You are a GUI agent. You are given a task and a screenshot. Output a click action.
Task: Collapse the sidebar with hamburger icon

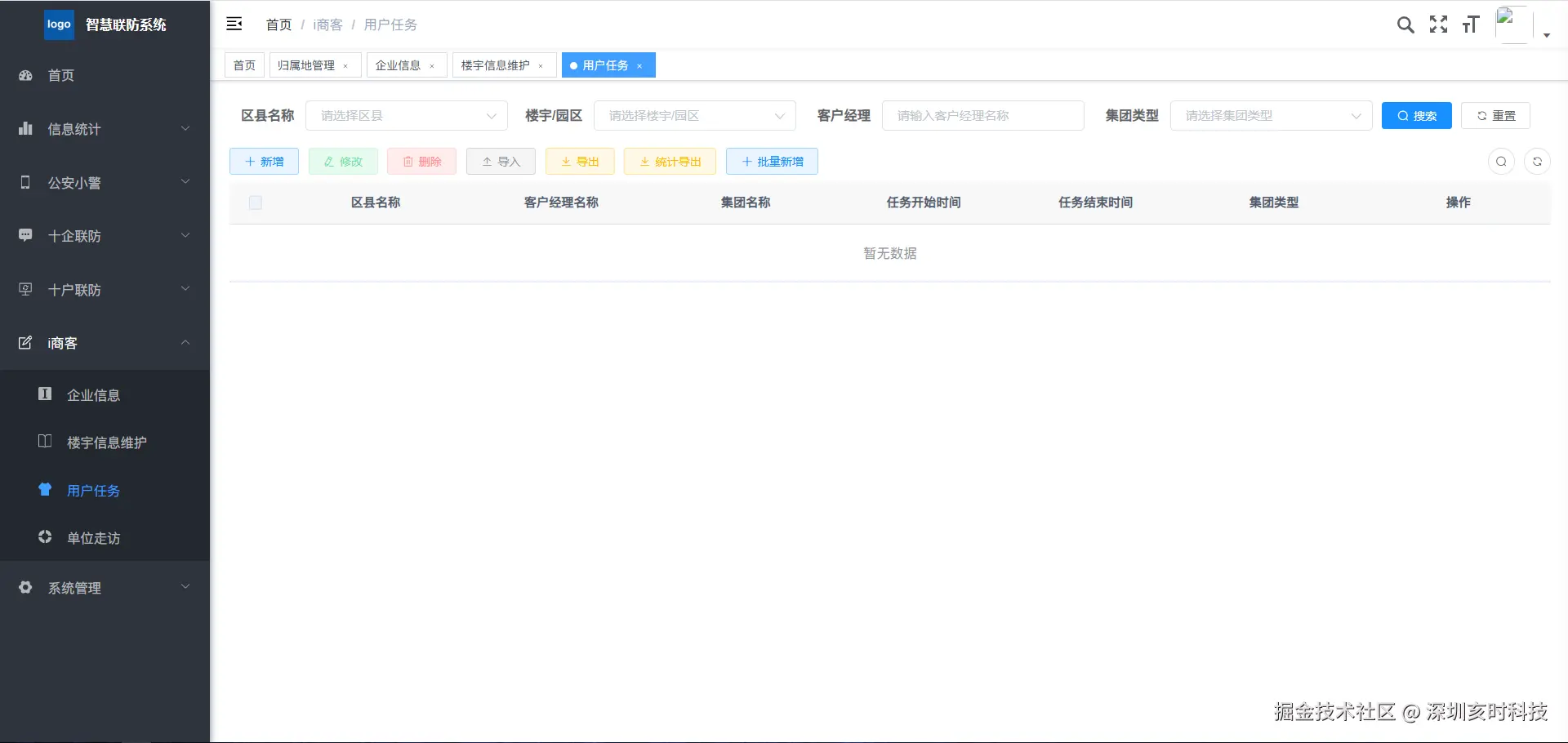(234, 24)
